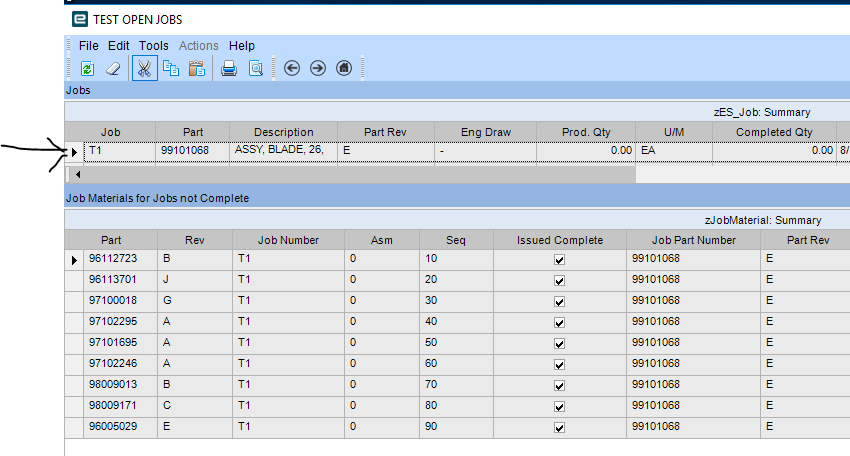The image size is (850, 456).
Task: Open the Tools menu
Action: click(153, 46)
